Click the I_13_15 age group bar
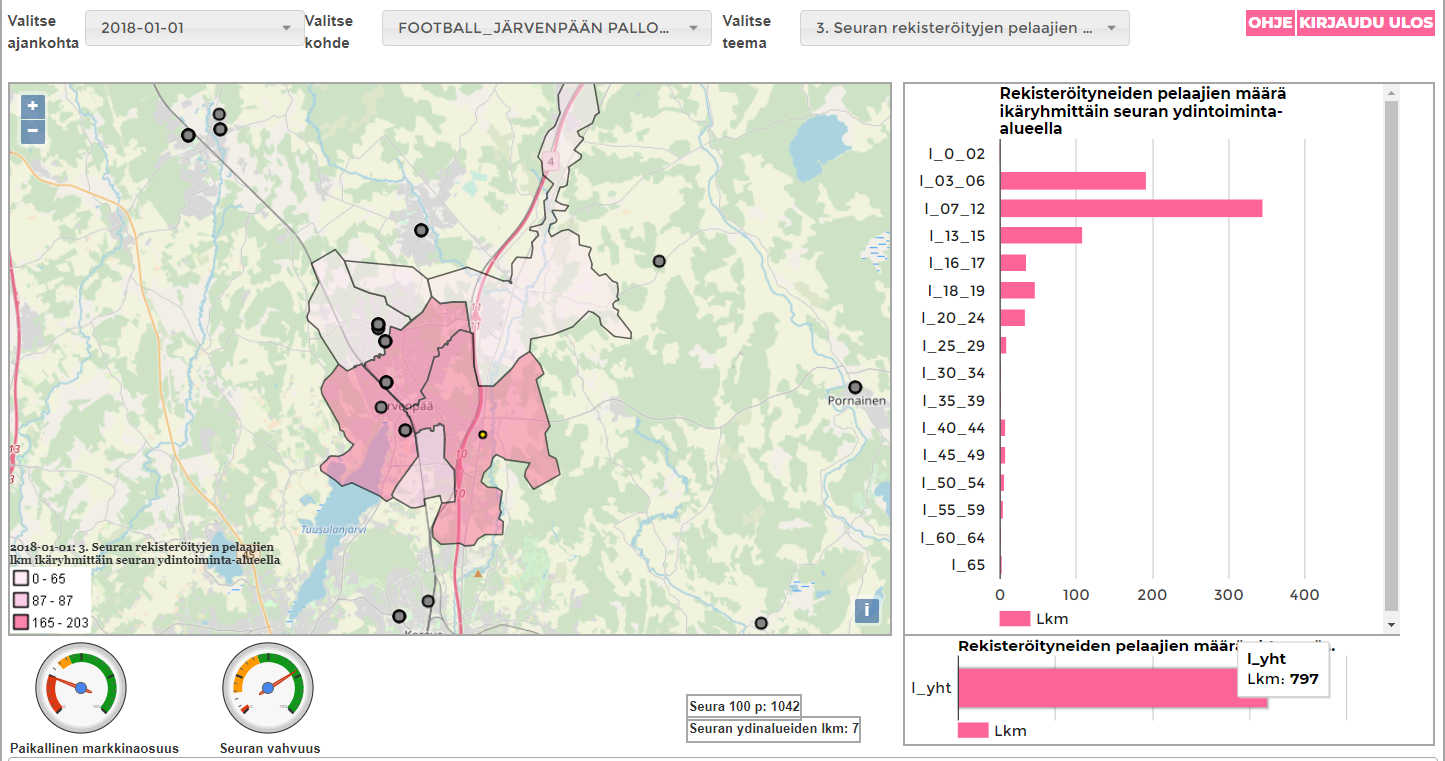The height and width of the screenshot is (761, 1445). [x=1041, y=235]
